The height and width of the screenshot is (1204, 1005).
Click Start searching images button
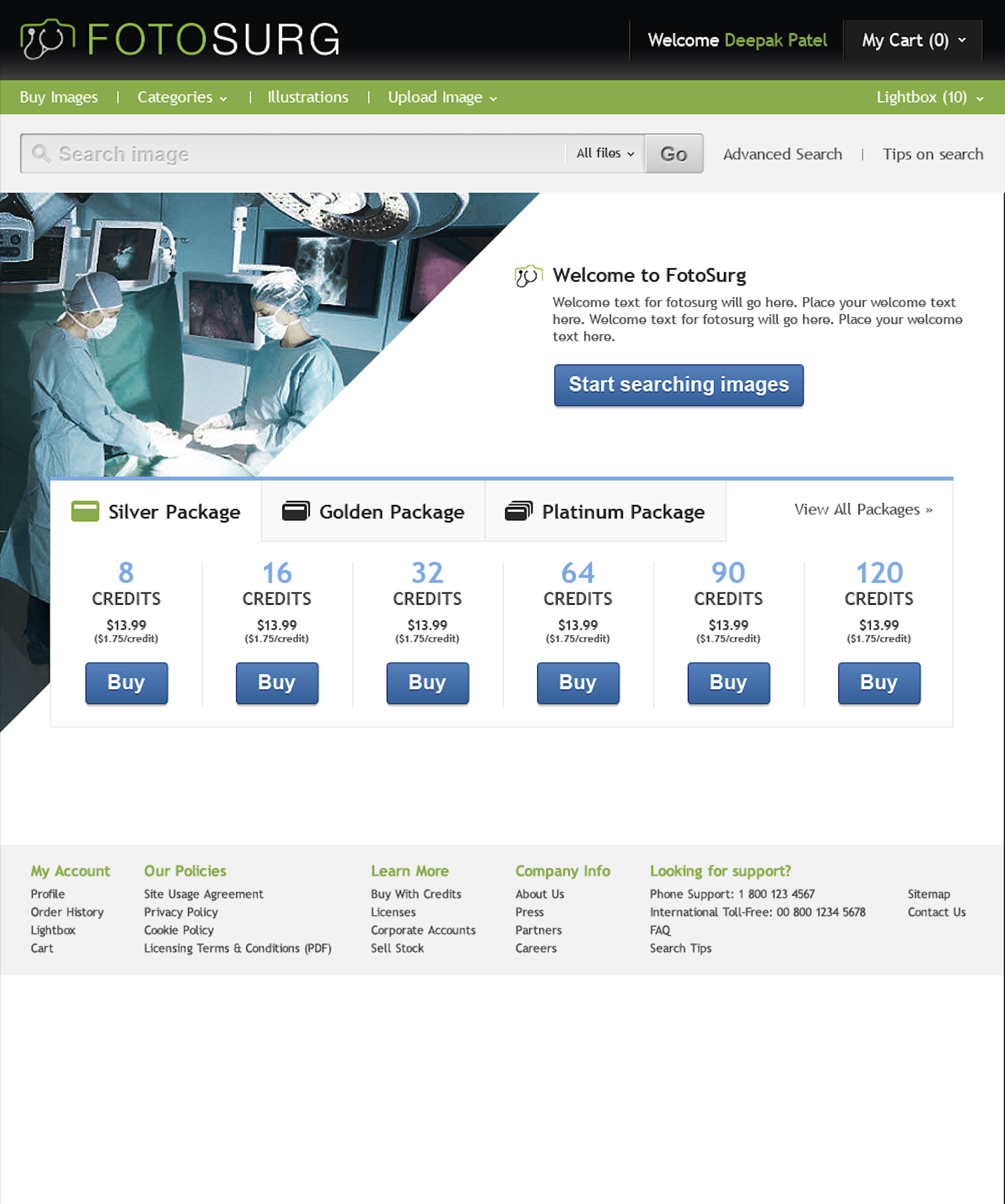pyautogui.click(x=678, y=385)
